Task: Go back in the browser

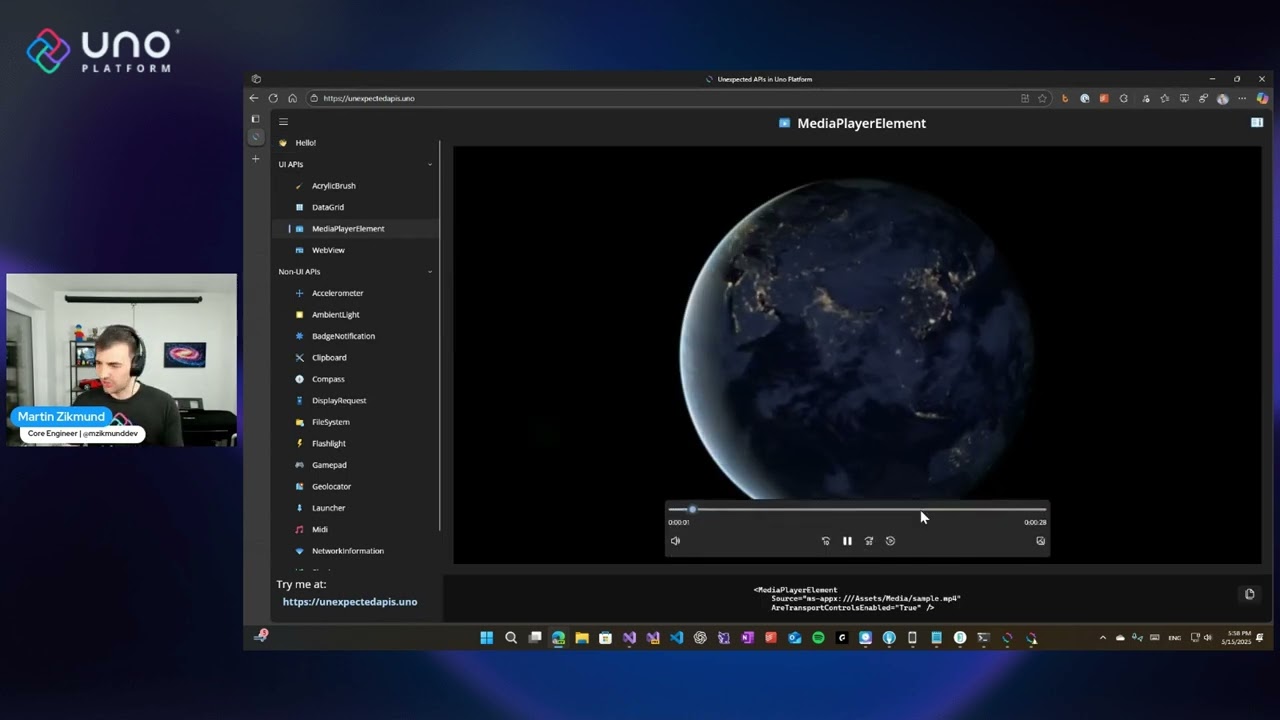Action: 254,98
